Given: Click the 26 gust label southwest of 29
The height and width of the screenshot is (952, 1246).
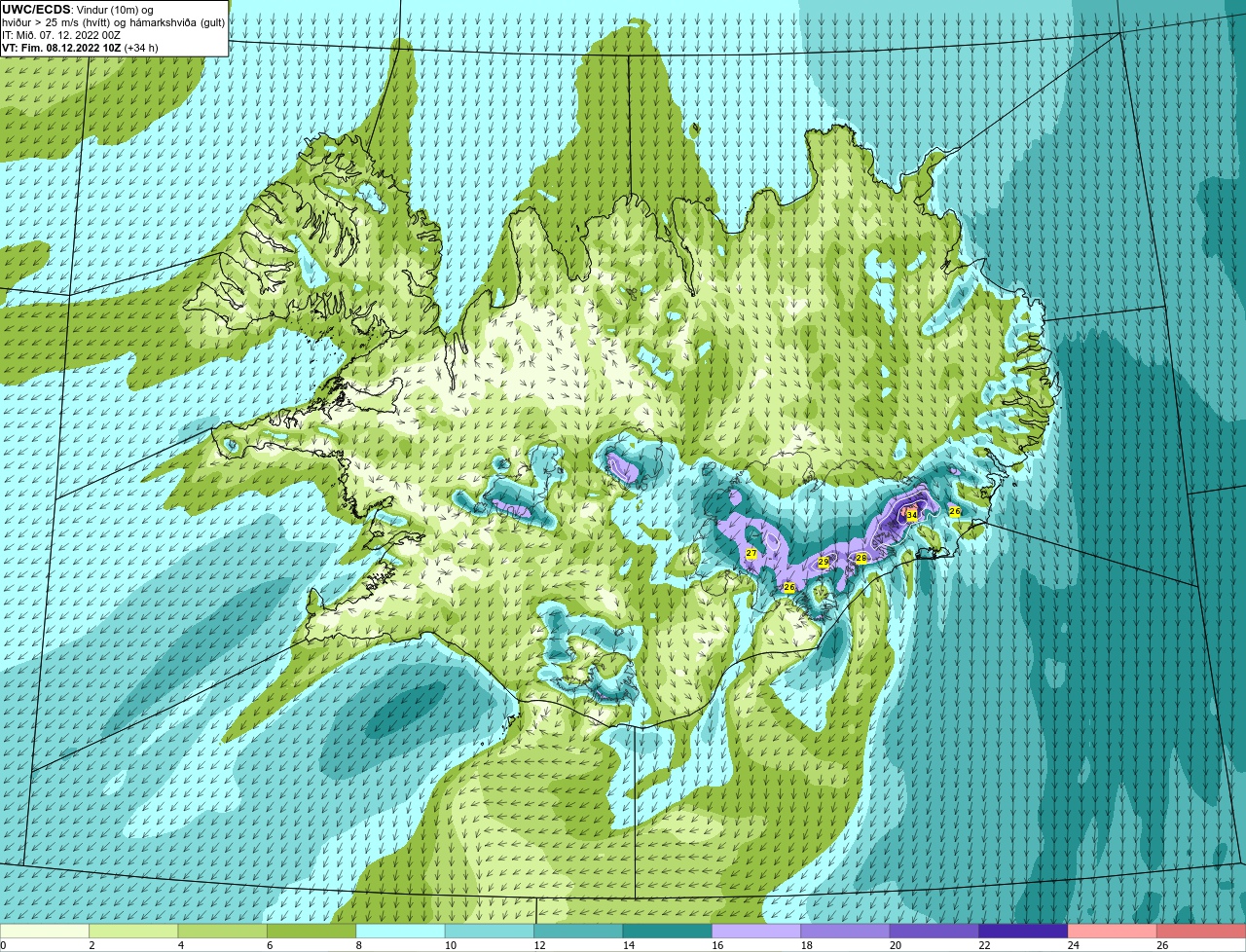Looking at the screenshot, I should 789,588.
